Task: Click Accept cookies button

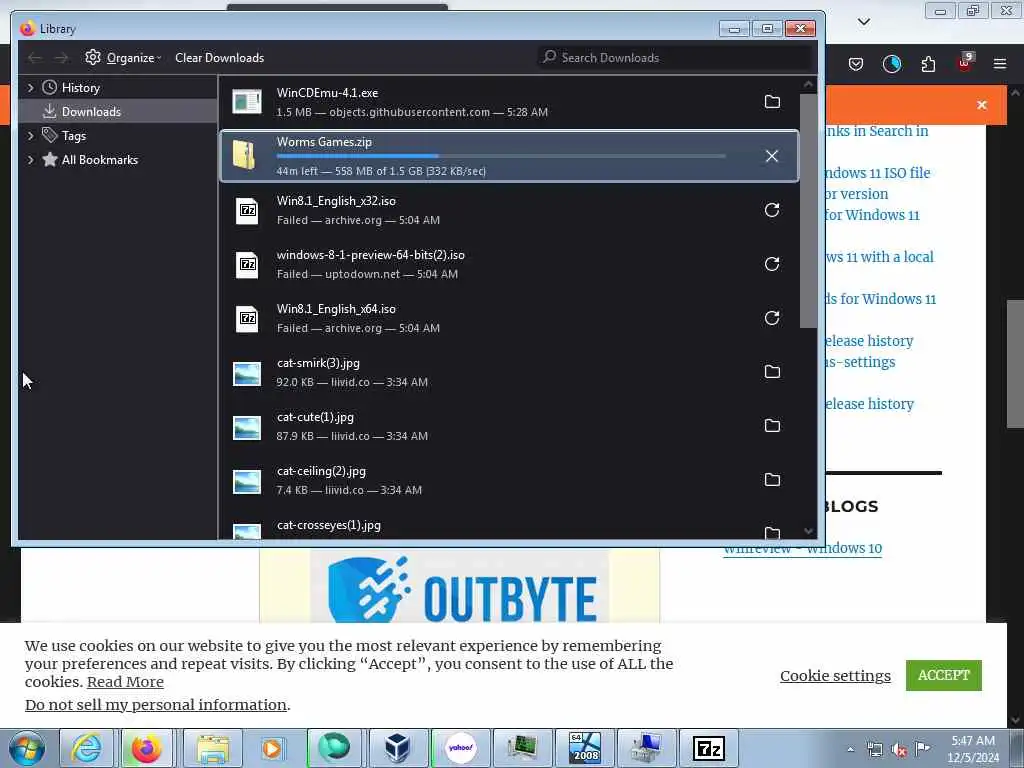Action: pos(944,675)
